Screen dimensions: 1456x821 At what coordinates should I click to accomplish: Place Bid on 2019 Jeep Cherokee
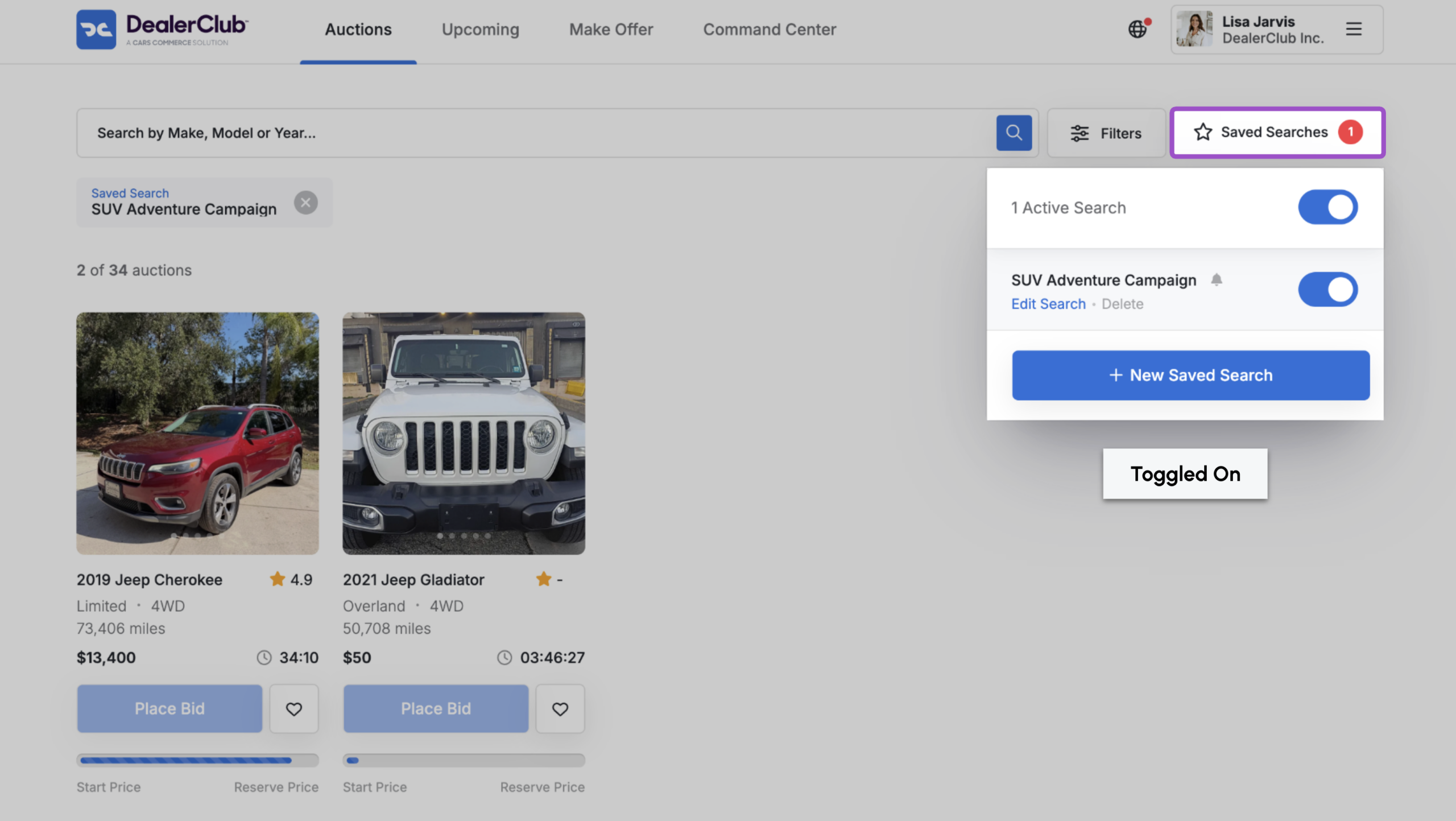tap(169, 708)
